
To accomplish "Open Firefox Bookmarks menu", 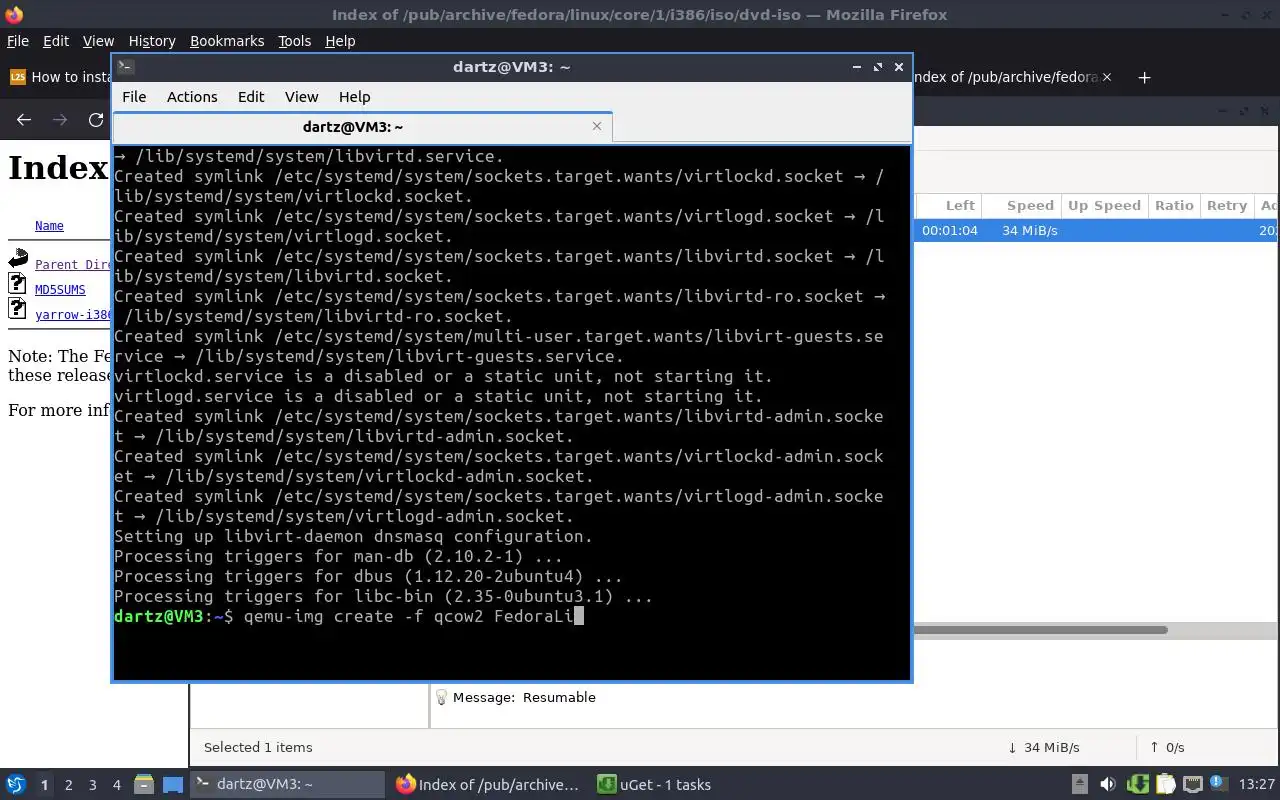I will click(x=227, y=41).
